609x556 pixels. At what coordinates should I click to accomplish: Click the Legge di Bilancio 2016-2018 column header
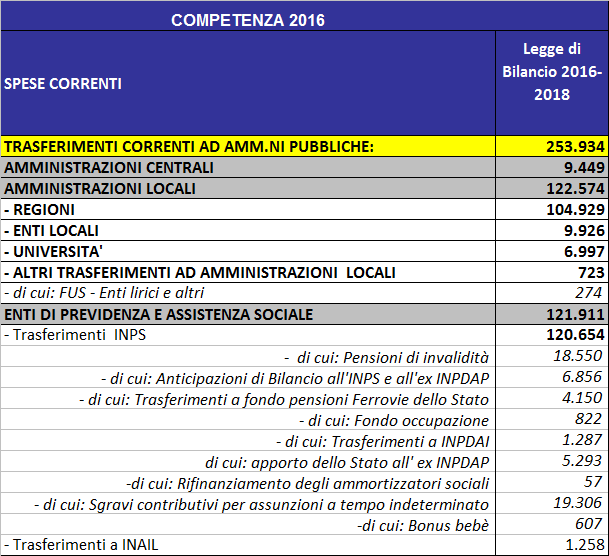(552, 72)
